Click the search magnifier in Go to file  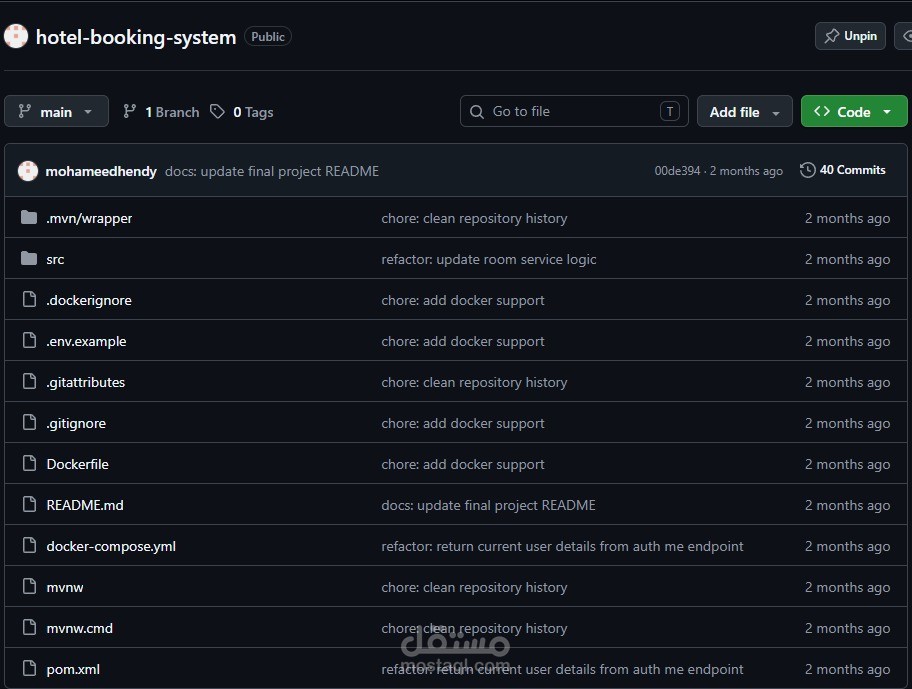(x=476, y=112)
